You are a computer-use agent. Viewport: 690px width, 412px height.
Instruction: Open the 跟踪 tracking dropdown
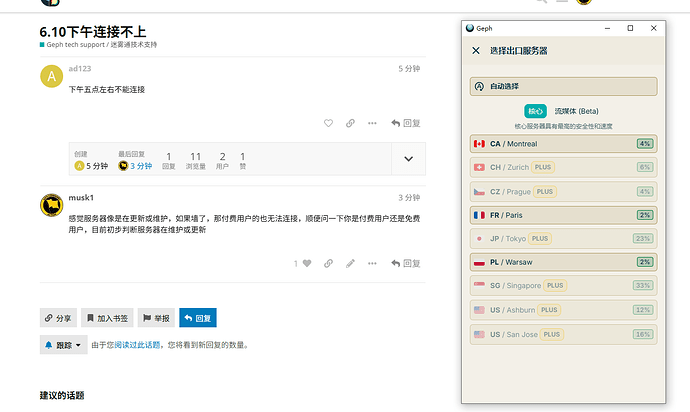[63, 345]
